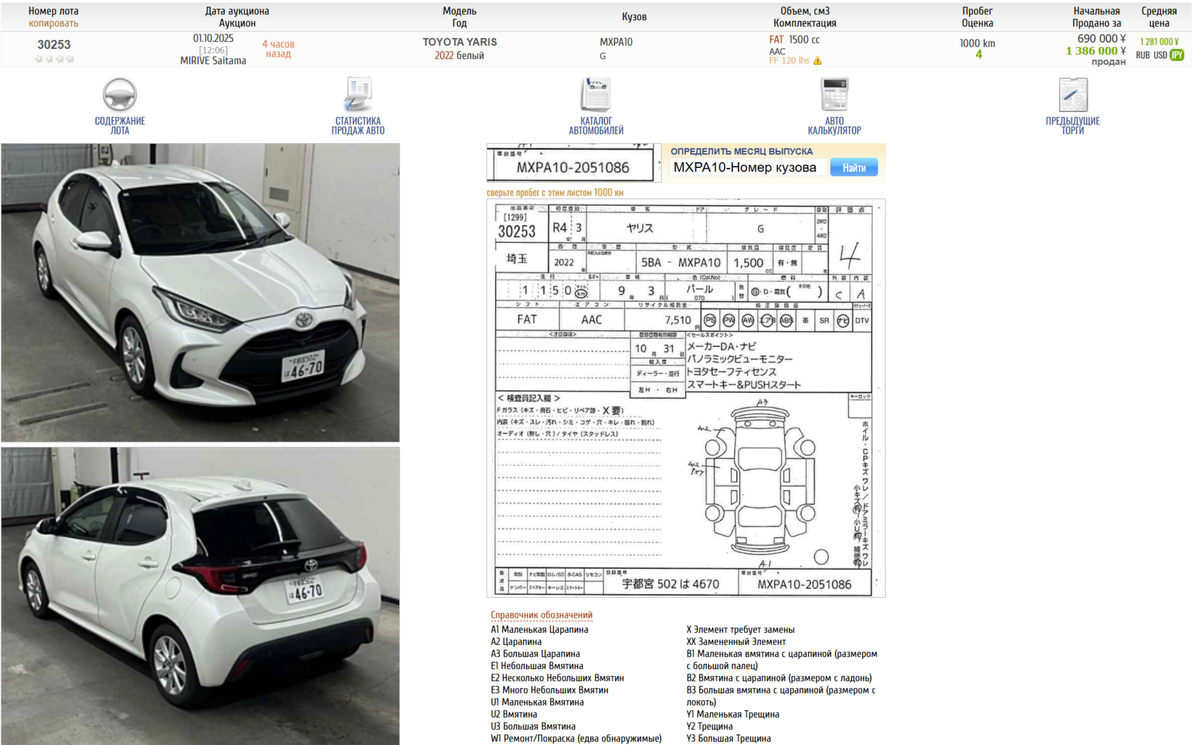The height and width of the screenshot is (745, 1200).
Task: Click the 'MIRIVE Saitama' auction name
Action: point(213,60)
